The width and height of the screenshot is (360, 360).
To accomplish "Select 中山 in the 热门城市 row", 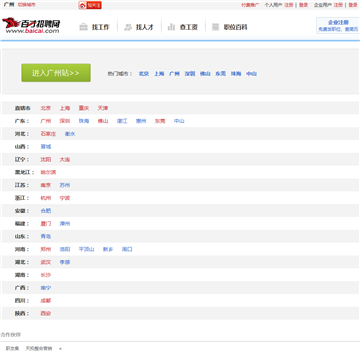I will (252, 74).
